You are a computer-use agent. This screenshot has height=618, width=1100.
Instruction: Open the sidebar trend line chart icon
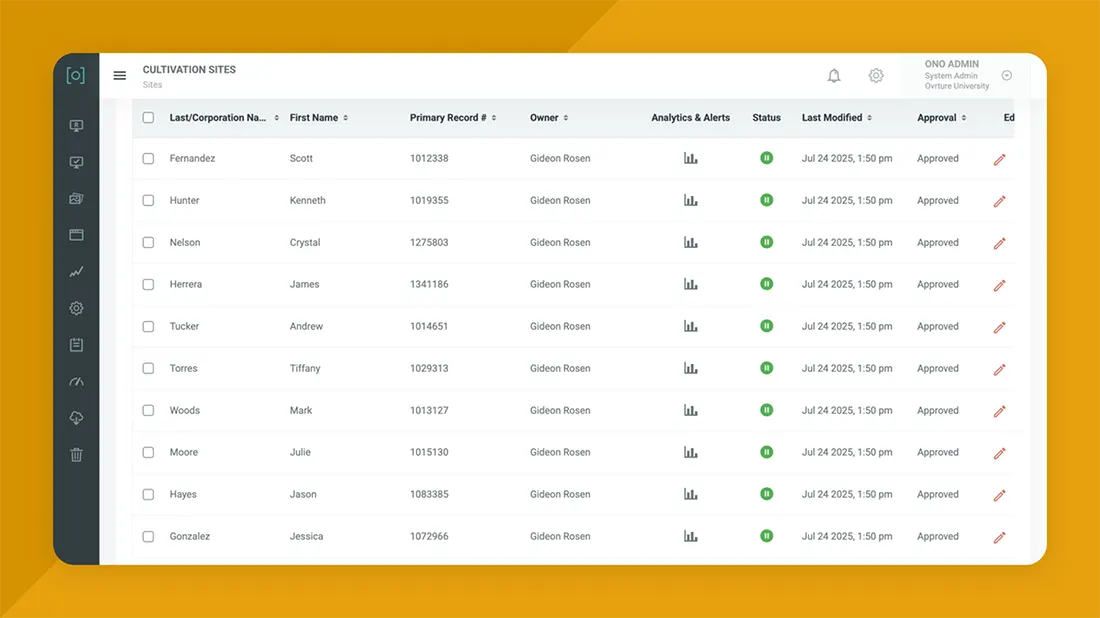(76, 271)
